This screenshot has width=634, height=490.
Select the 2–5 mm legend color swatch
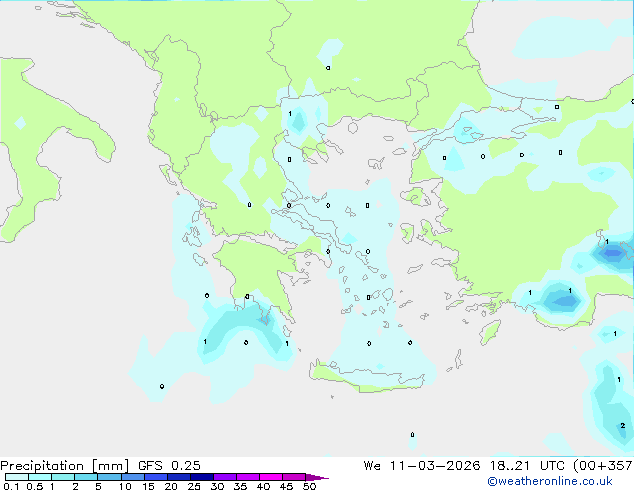(x=86, y=477)
